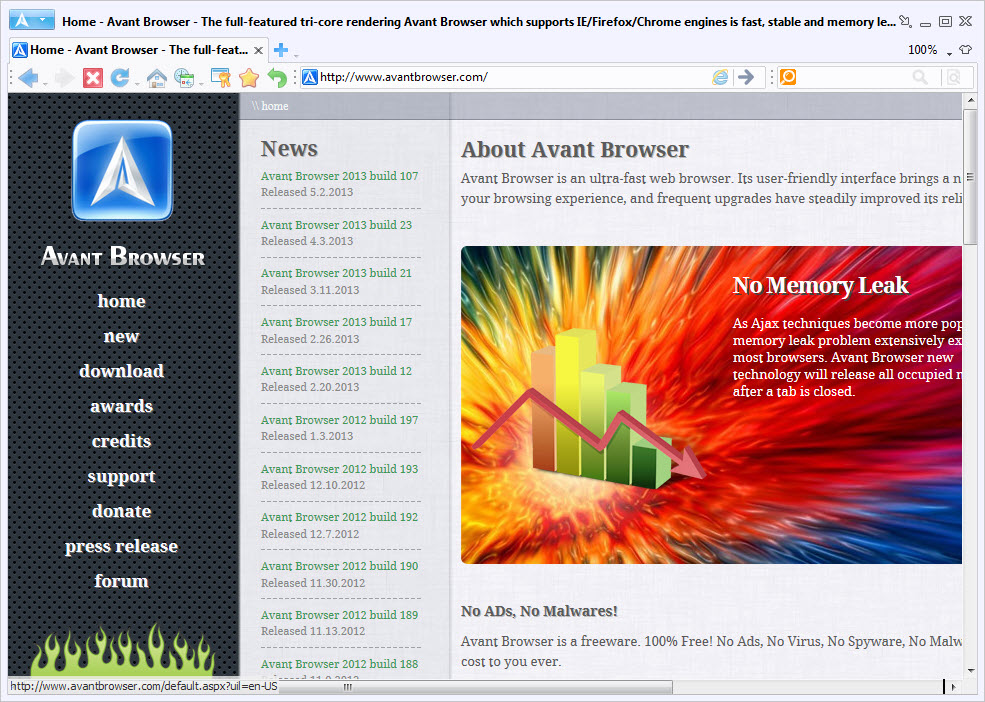Reopen closed tab with green undo arrow
Image resolution: width=985 pixels, height=702 pixels.
(277, 78)
